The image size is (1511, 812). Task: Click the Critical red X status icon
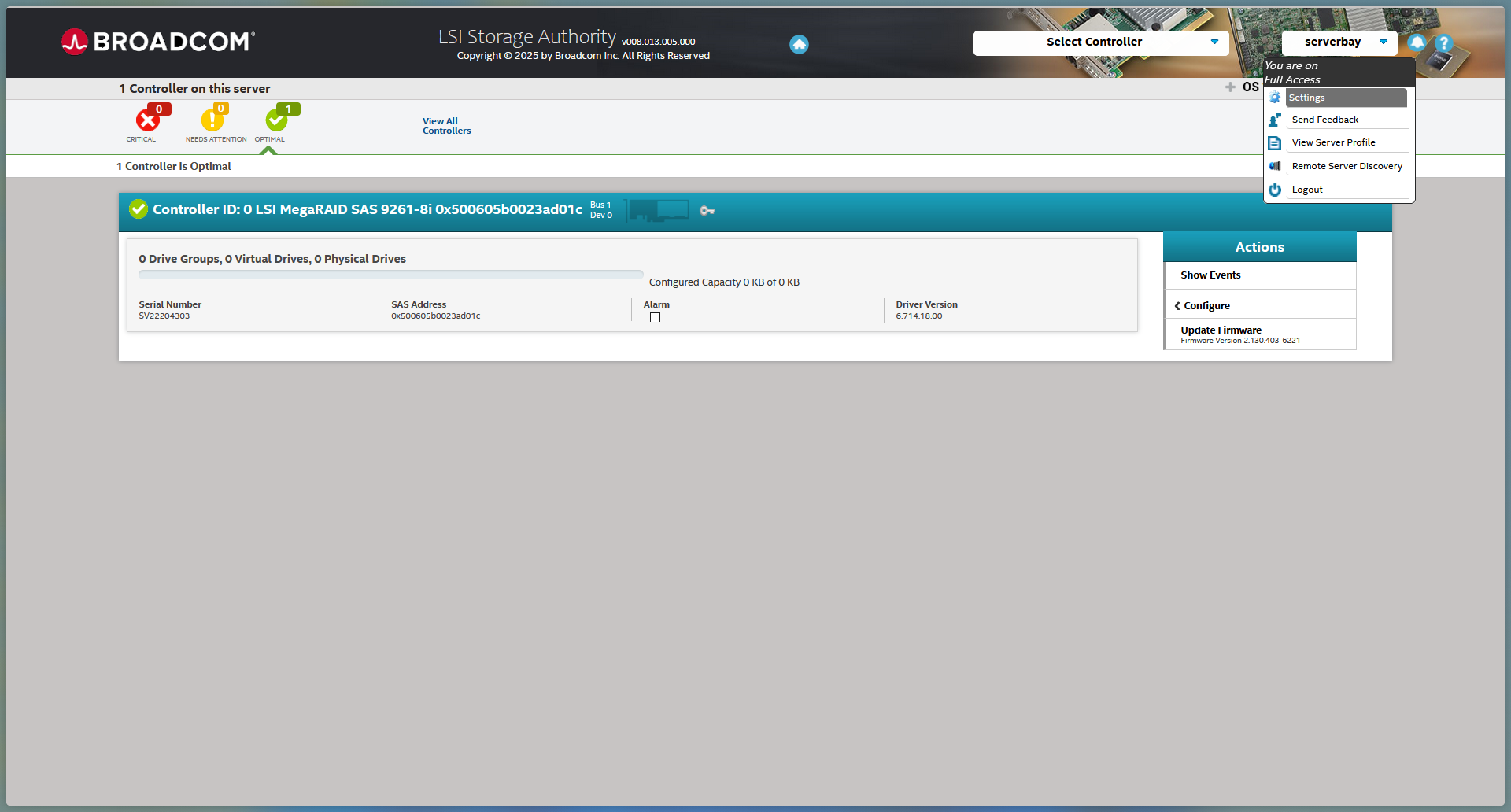point(147,120)
